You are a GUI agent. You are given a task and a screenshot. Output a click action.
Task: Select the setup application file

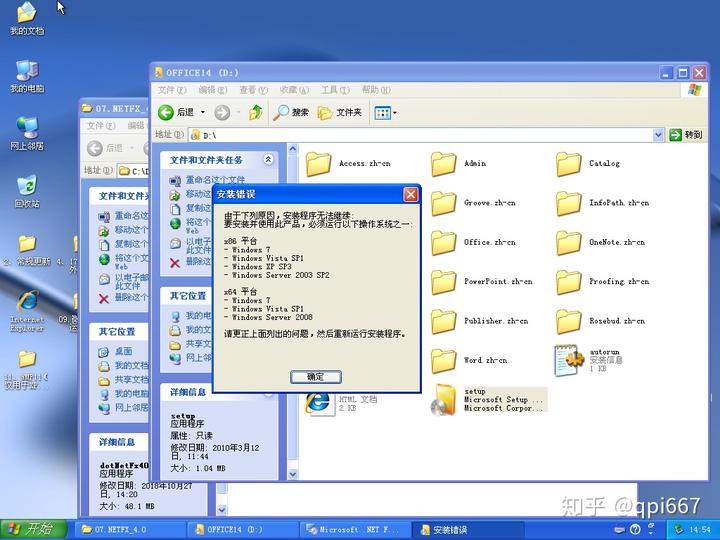pyautogui.click(x=489, y=400)
